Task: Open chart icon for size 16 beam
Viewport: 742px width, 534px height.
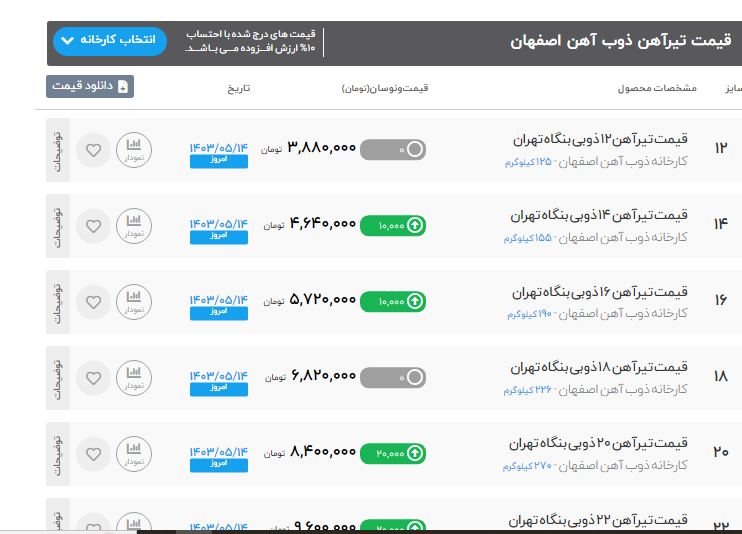Action: pyautogui.click(x=134, y=302)
